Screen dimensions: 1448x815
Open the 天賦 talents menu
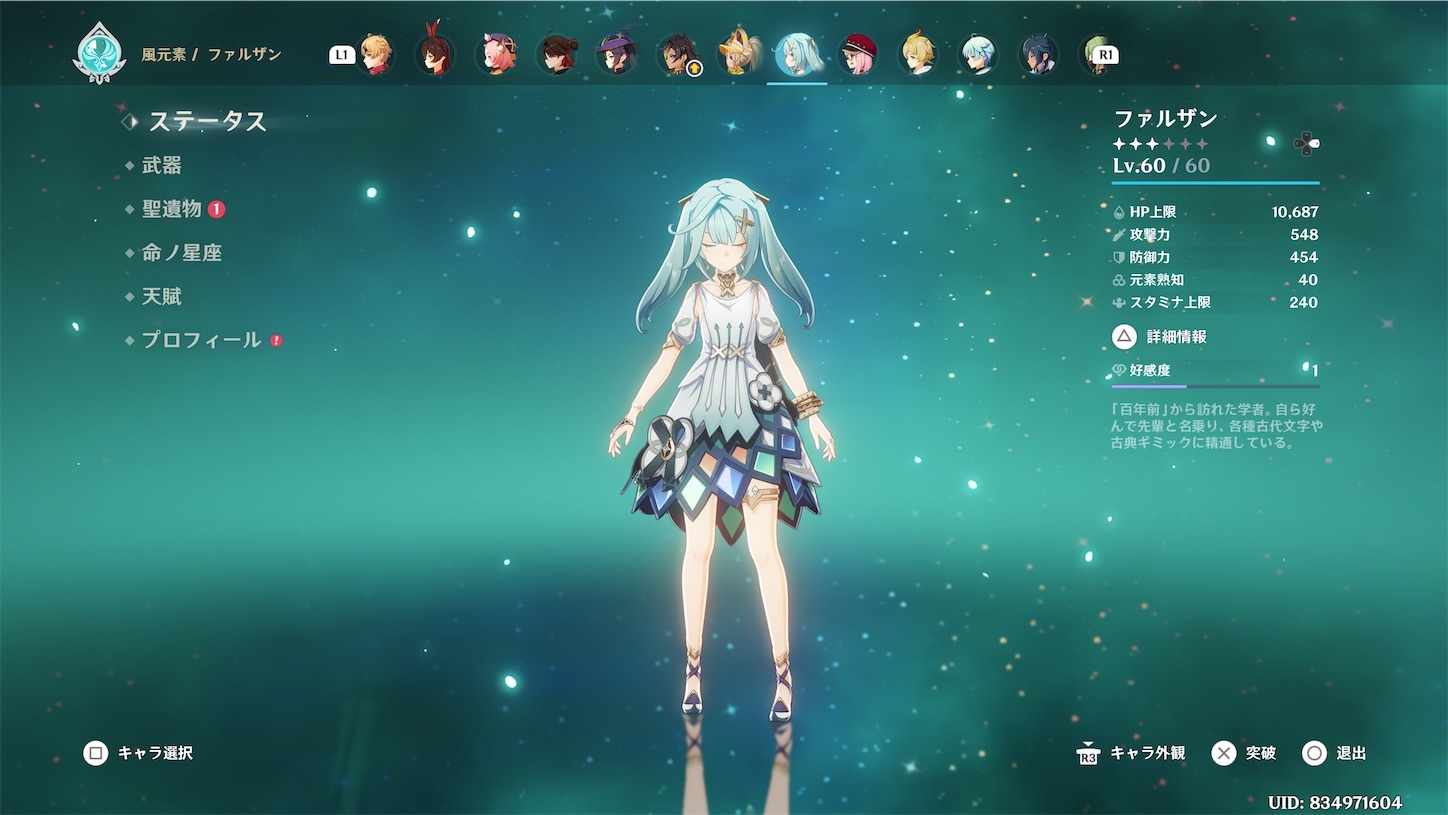click(x=162, y=297)
